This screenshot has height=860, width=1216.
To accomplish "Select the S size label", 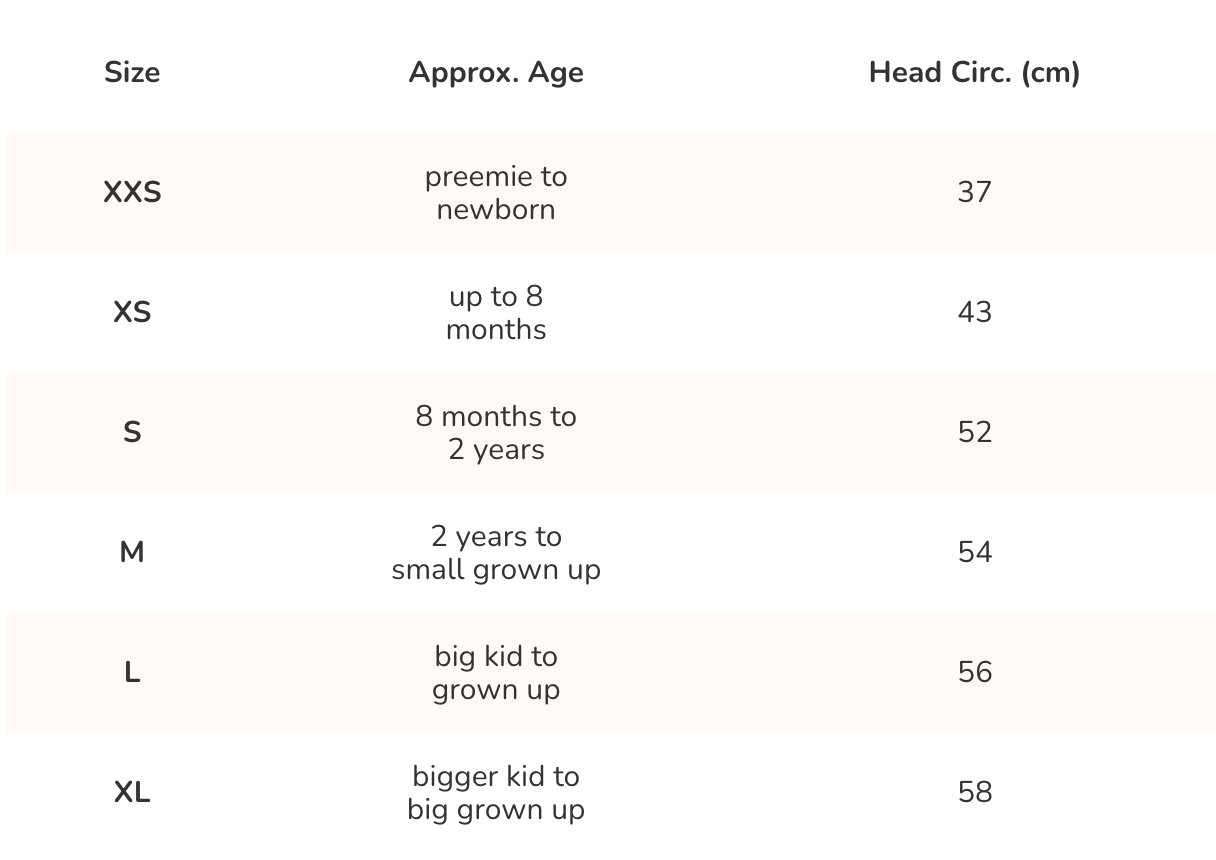I will click(x=132, y=433).
